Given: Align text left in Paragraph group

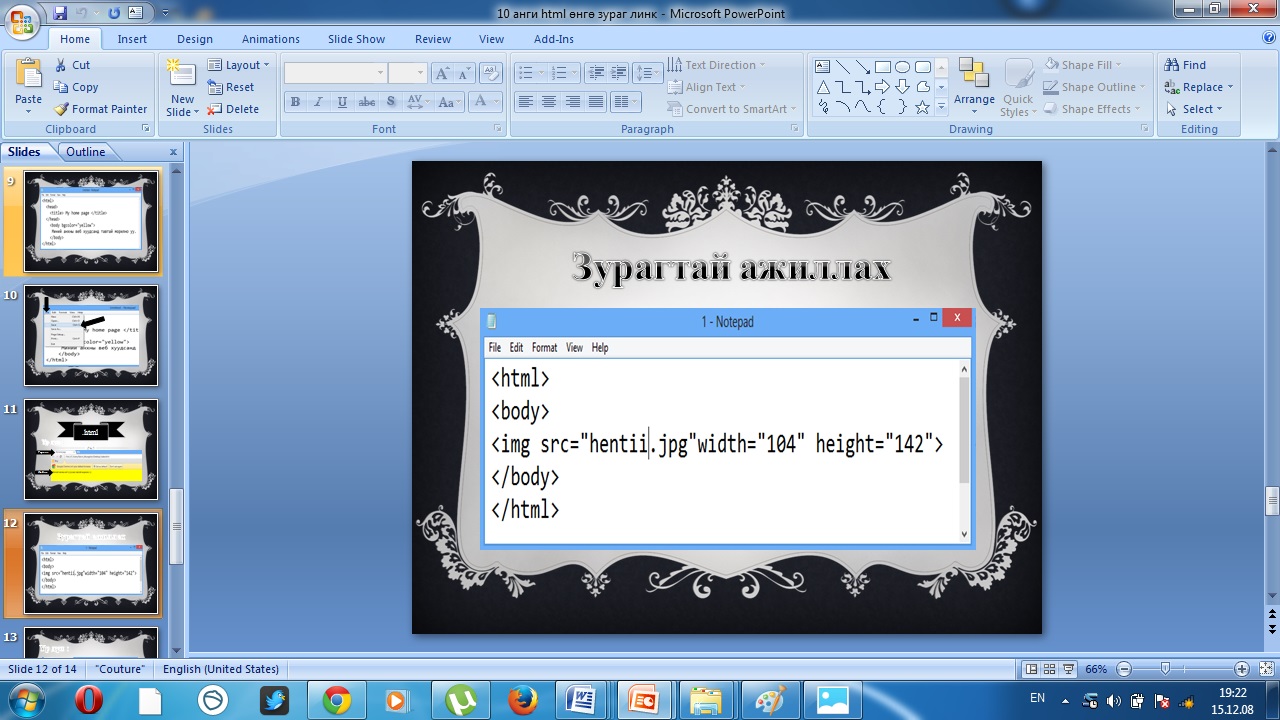Looking at the screenshot, I should click(x=525, y=102).
